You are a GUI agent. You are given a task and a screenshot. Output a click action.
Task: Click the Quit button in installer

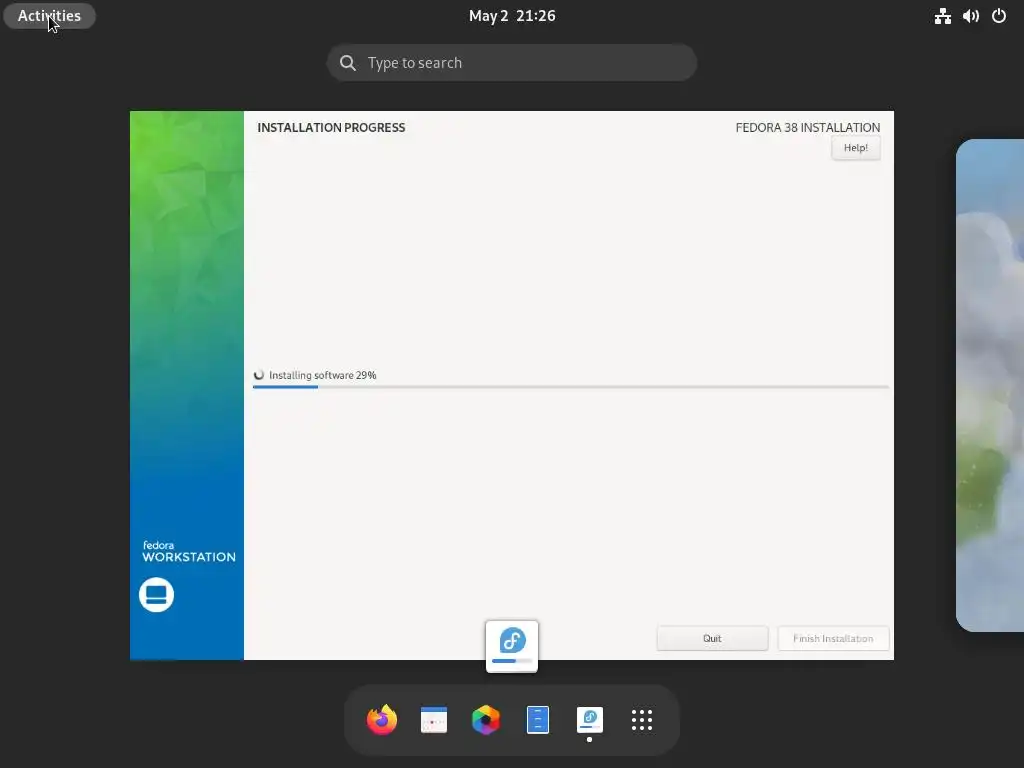click(x=712, y=638)
